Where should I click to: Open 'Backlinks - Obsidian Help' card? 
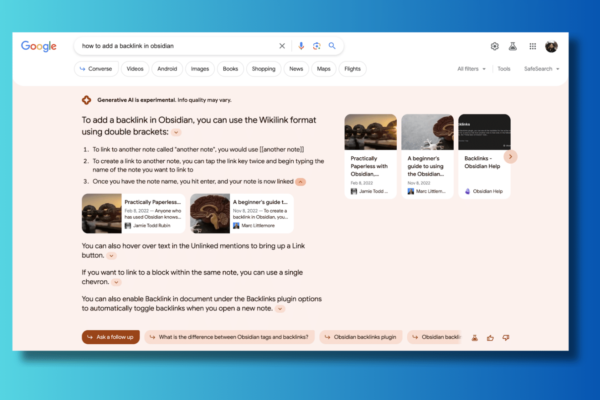[484, 156]
